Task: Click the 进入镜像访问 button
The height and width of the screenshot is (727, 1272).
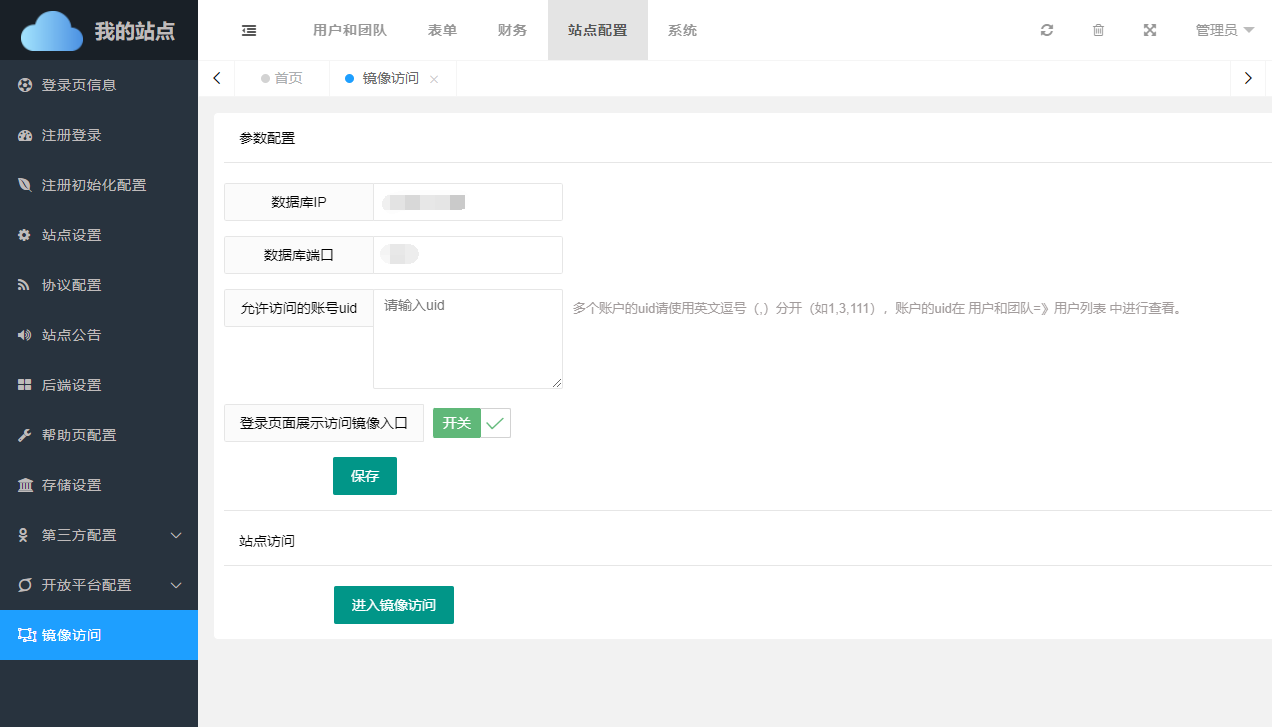Action: tap(394, 605)
